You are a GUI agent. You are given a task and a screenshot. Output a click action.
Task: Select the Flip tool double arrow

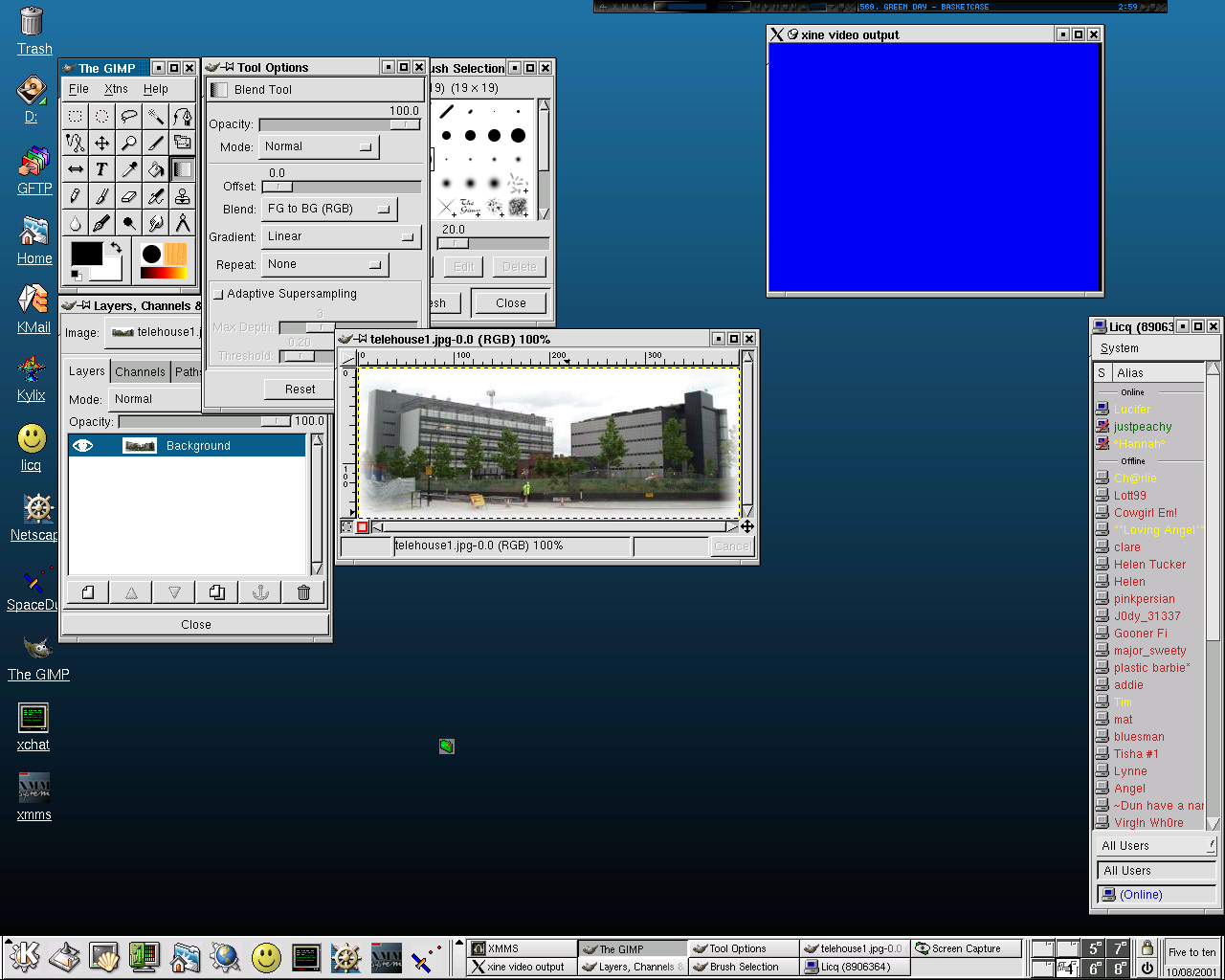coord(75,169)
